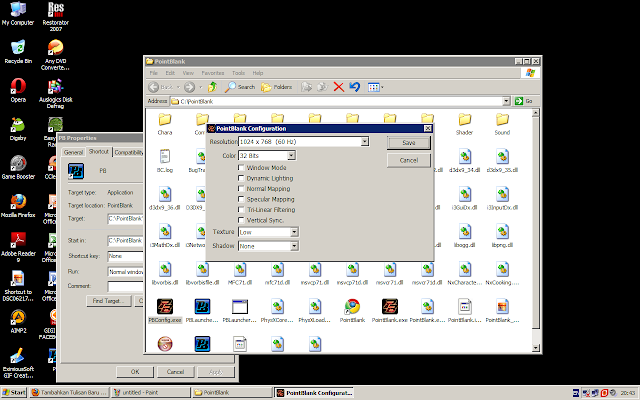Open Search in Explorer toolbar
The image size is (640, 400).
(x=240, y=87)
